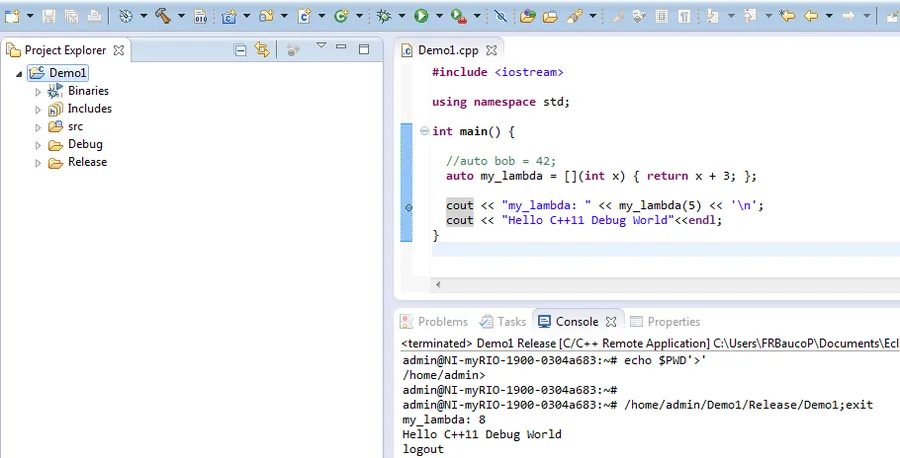Click the New C/C++ source file icon

[x=304, y=16]
